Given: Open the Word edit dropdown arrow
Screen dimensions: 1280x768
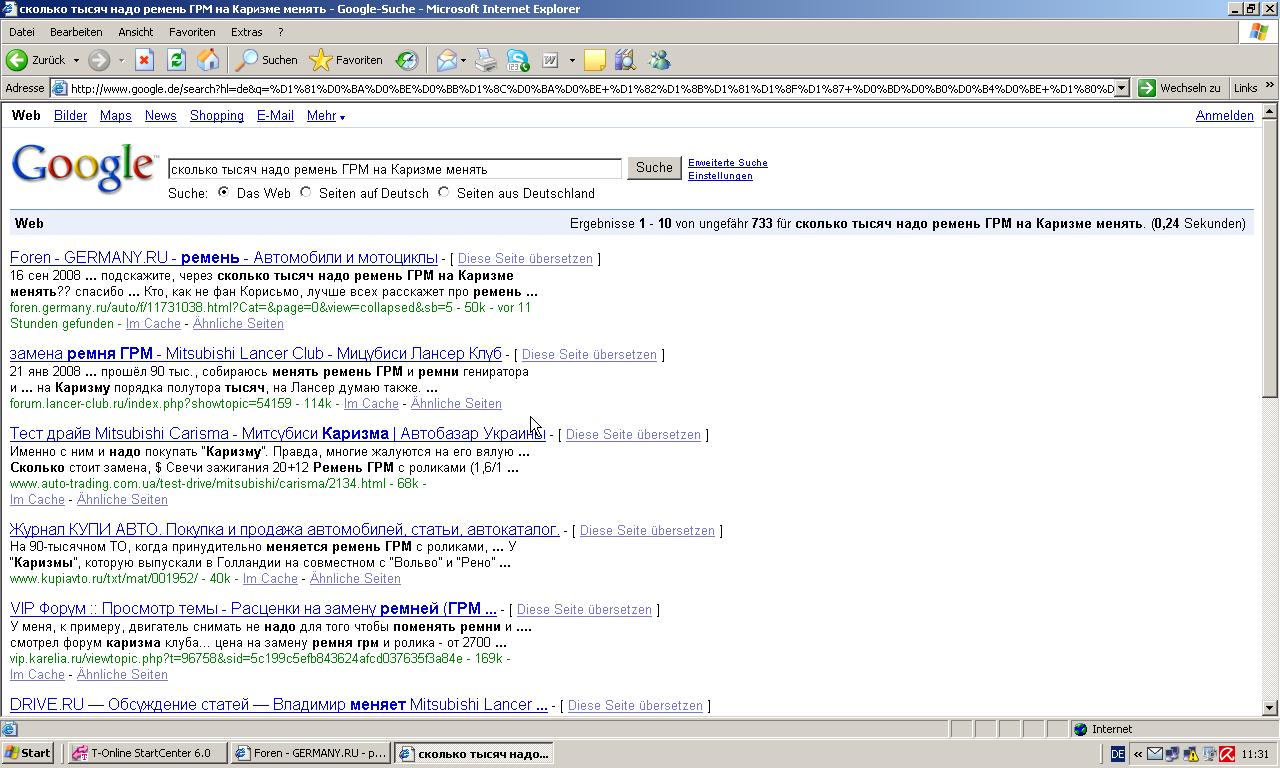Looking at the screenshot, I should [x=571, y=60].
